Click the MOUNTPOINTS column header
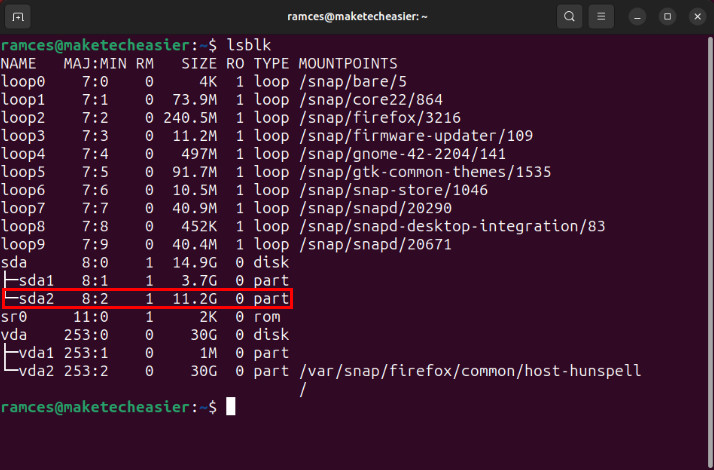This screenshot has height=470, width=714. coord(348,64)
